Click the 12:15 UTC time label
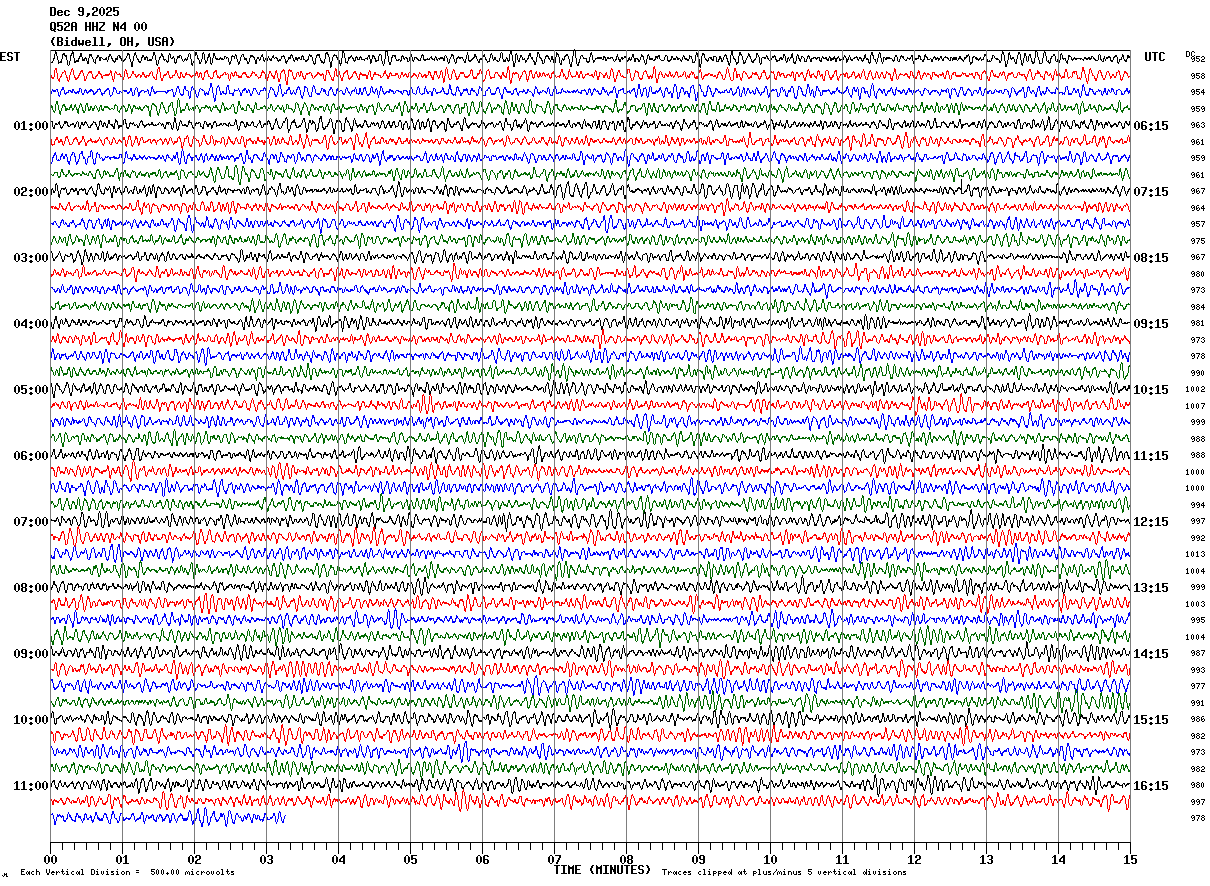This screenshot has height=886, width=1210. 1151,522
